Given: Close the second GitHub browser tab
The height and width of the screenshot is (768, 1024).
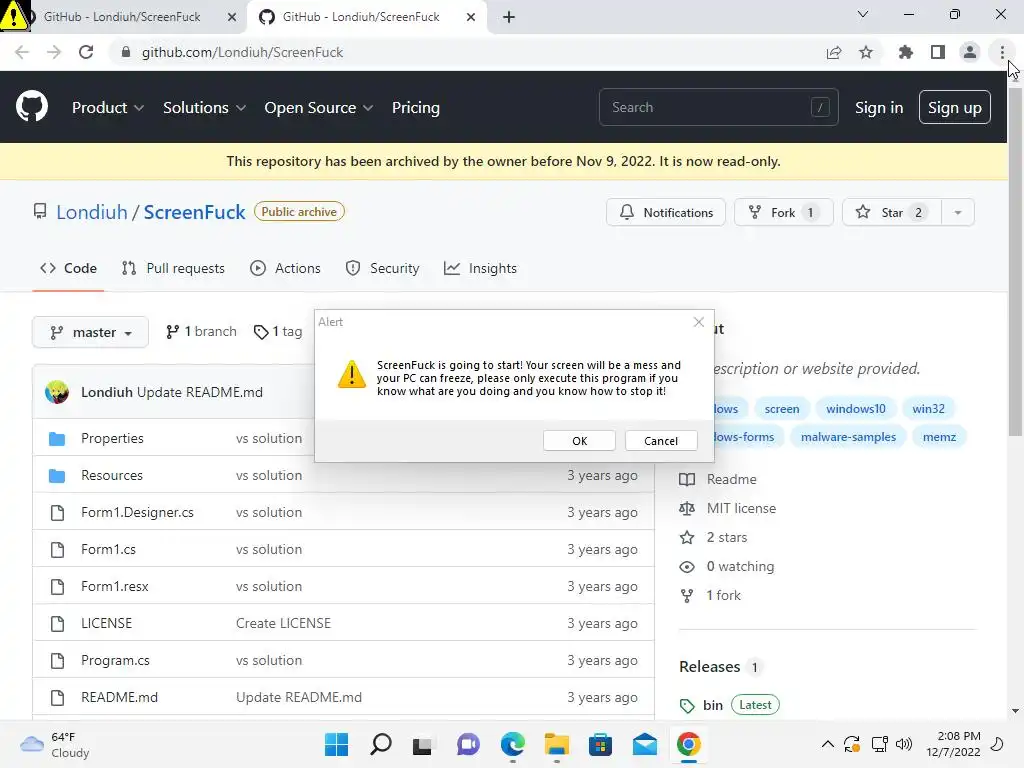Looking at the screenshot, I should tap(471, 17).
